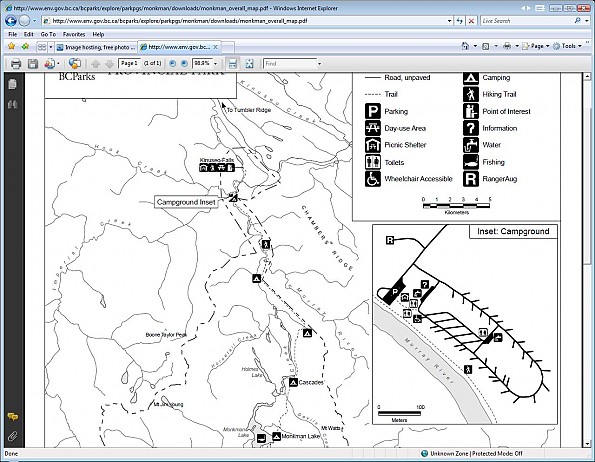Open the search provider options dropdown

pyautogui.click(x=587, y=21)
